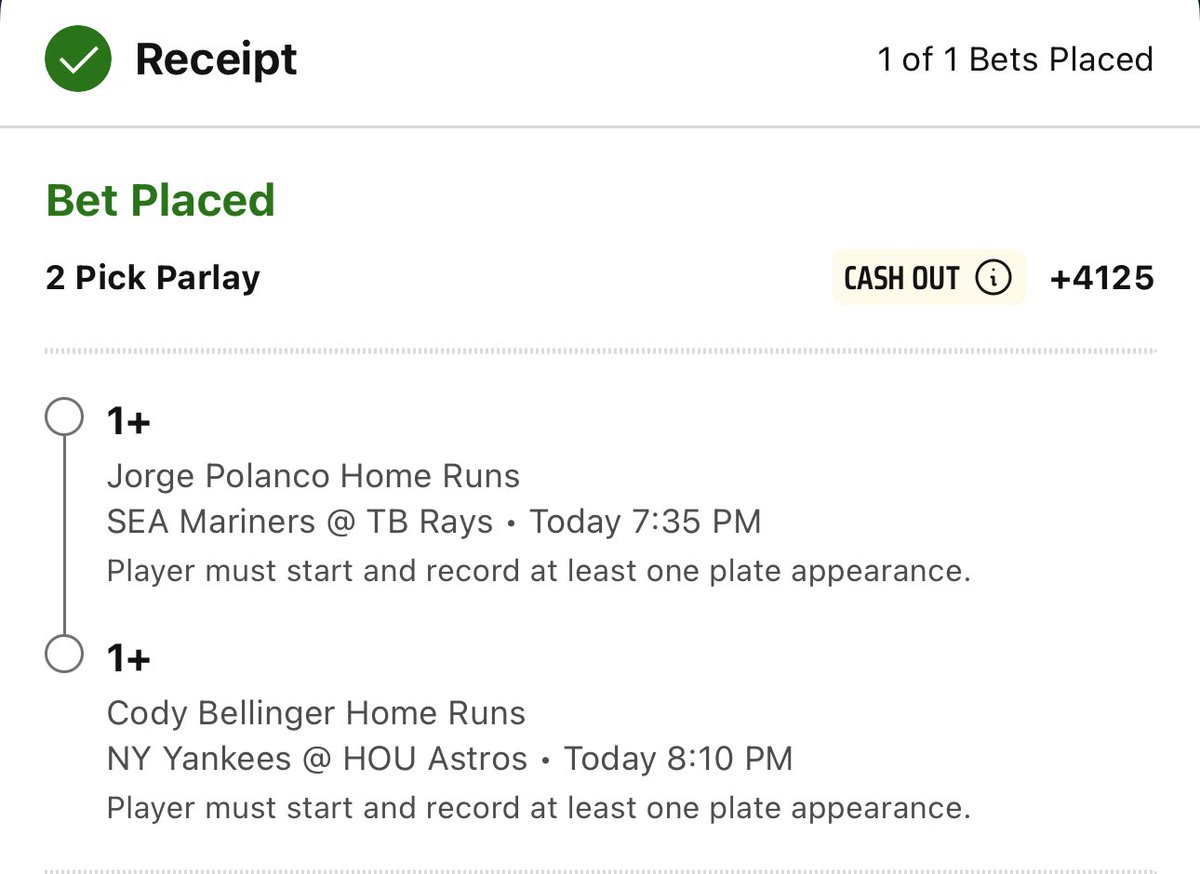This screenshot has height=874, width=1200.
Task: Tap the CASH OUT button
Action: [929, 277]
